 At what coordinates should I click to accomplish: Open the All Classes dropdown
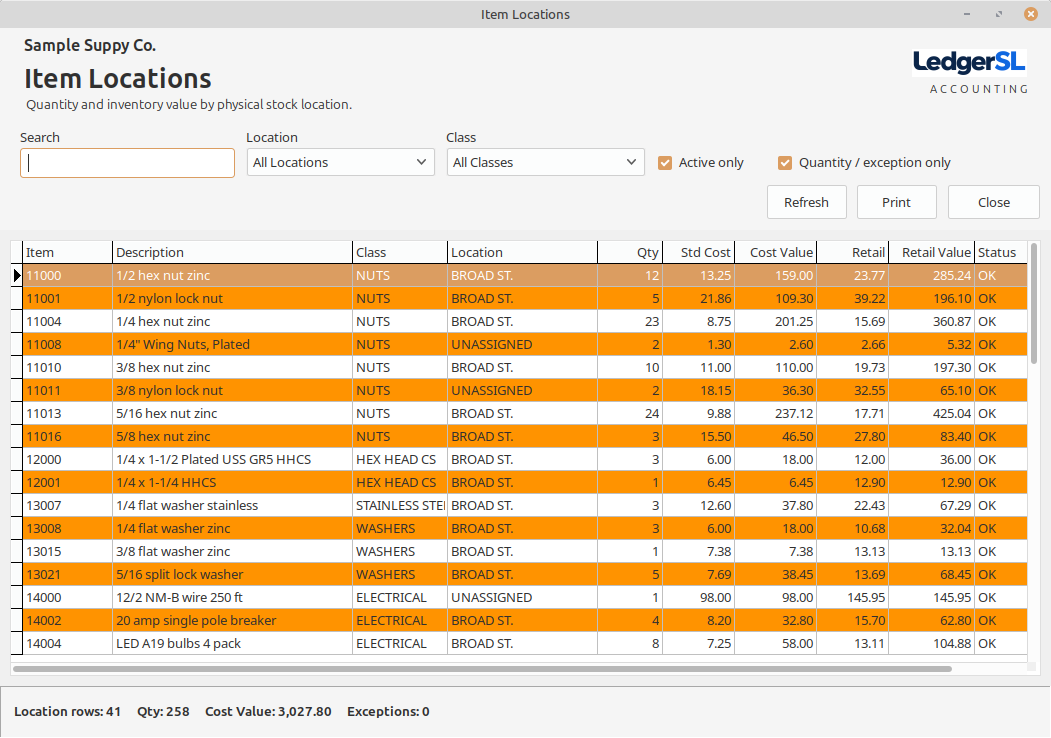546,162
